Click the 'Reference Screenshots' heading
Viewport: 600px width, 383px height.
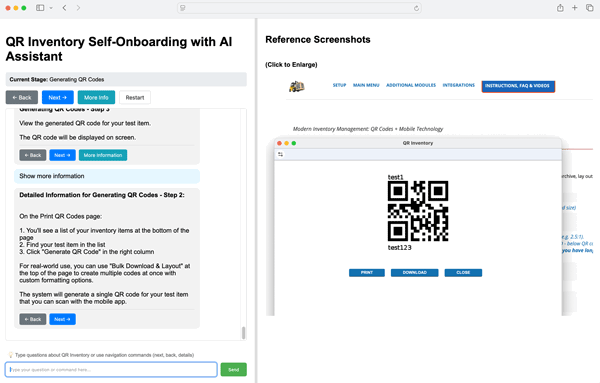(x=318, y=40)
